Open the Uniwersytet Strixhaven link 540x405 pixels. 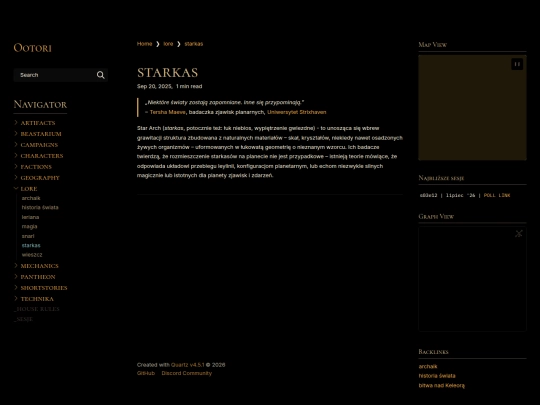click(x=297, y=112)
